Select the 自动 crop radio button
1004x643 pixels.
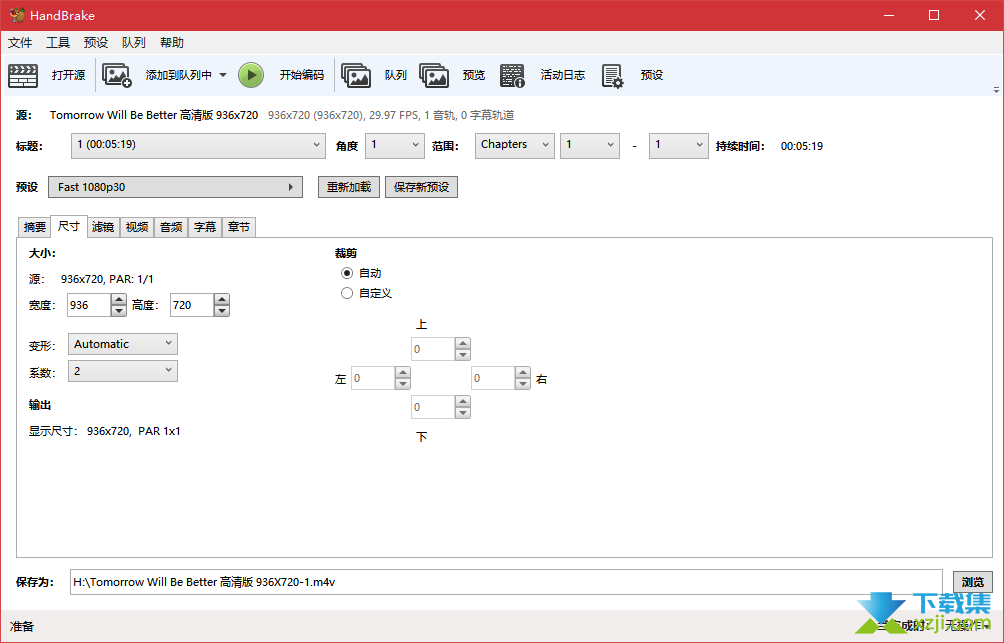pyautogui.click(x=347, y=273)
